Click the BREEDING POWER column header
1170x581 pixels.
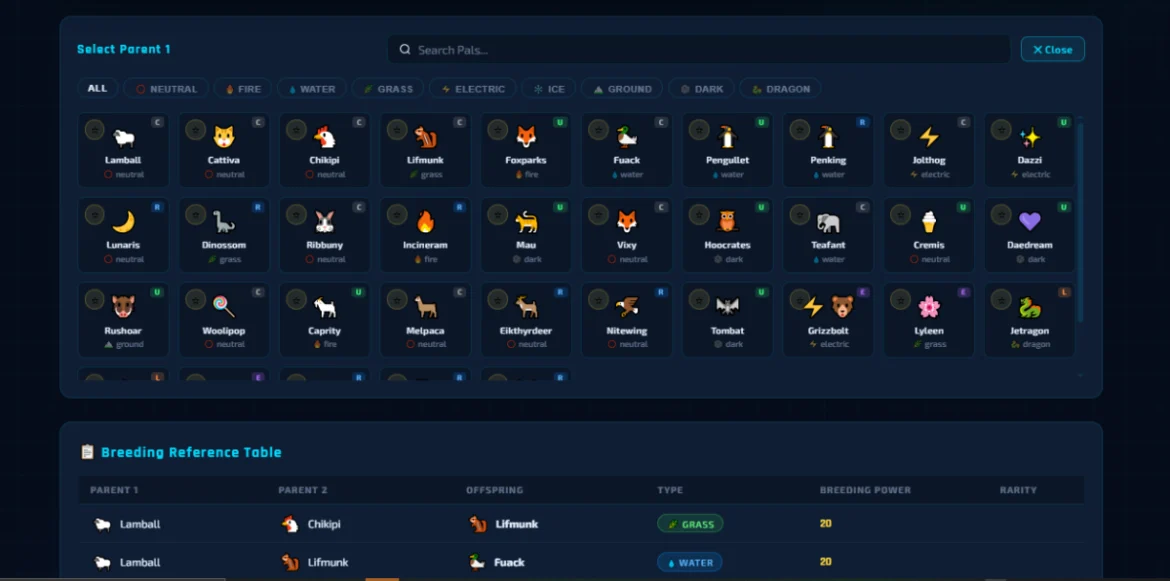[865, 490]
